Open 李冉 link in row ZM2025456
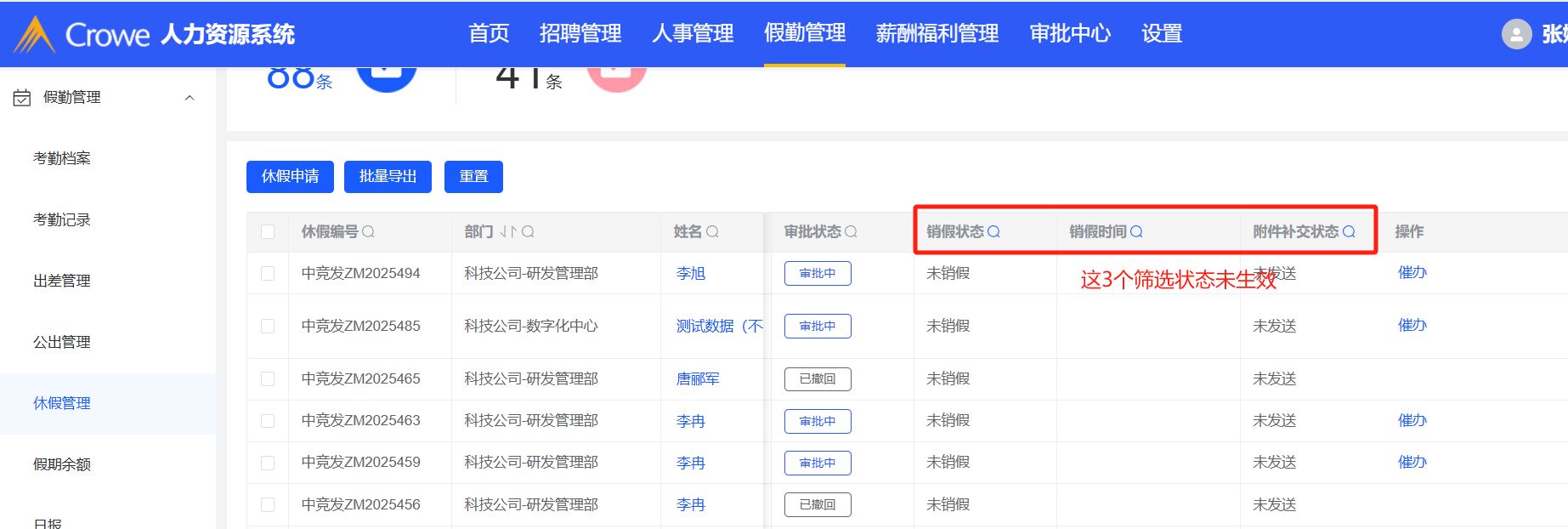Image resolution: width=1568 pixels, height=529 pixels. tap(691, 504)
